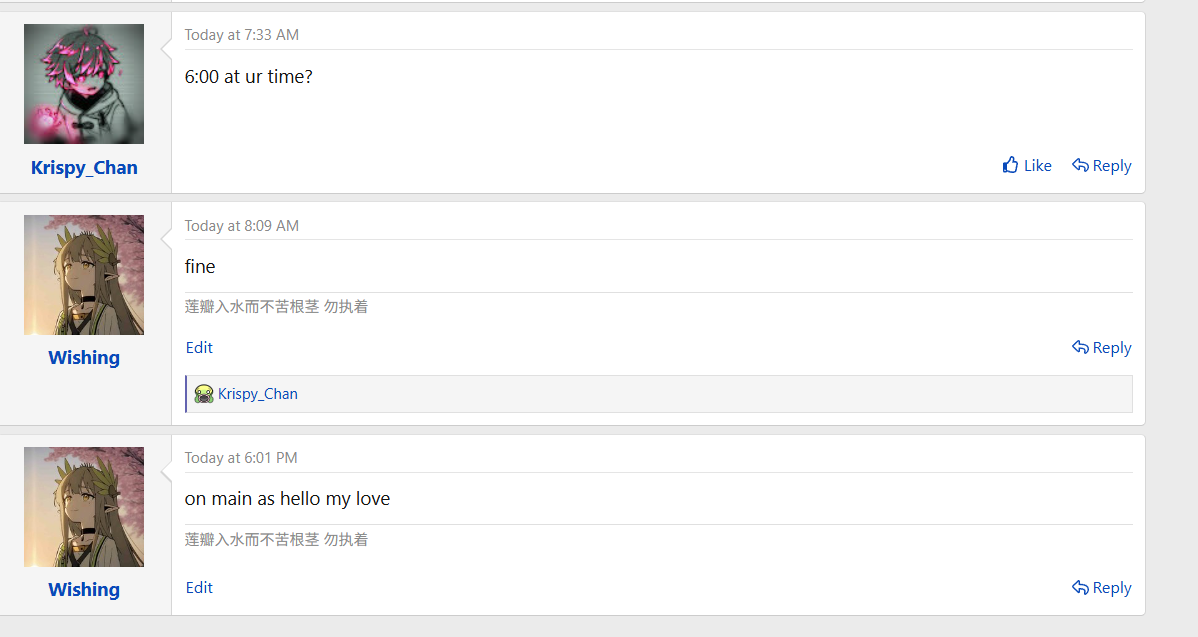Click the 'Today at 8:09 AM' timestamp

tap(241, 226)
